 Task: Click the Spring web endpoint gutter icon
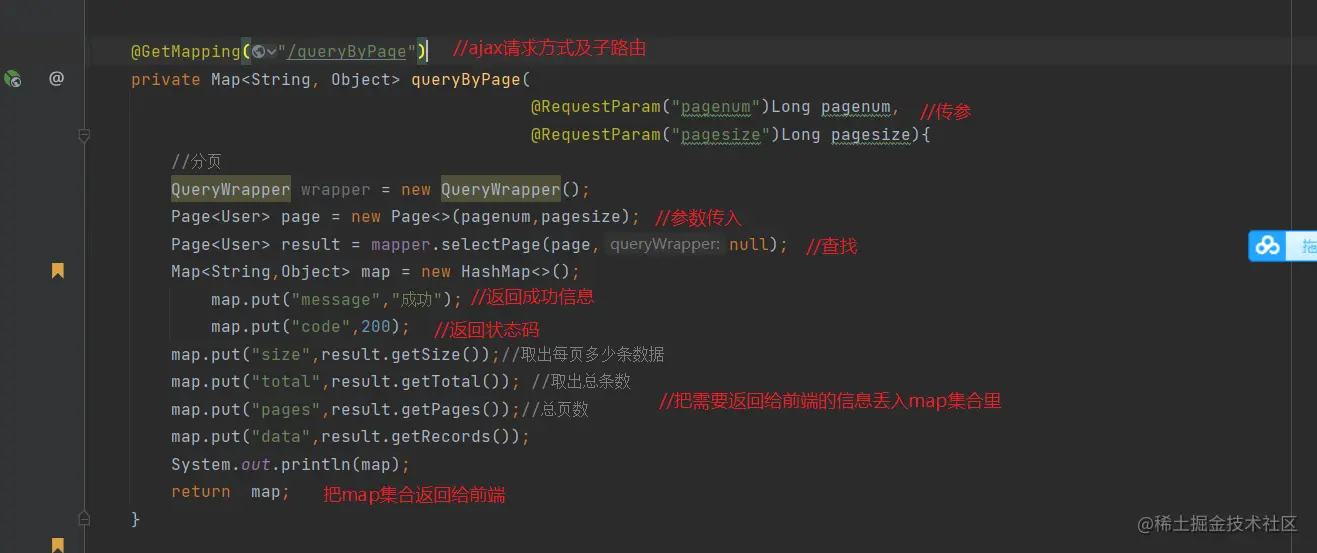pyautogui.click(x=12, y=79)
